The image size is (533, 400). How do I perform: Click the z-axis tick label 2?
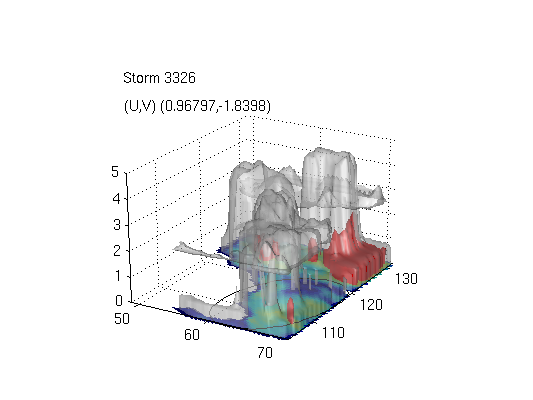coord(117,251)
